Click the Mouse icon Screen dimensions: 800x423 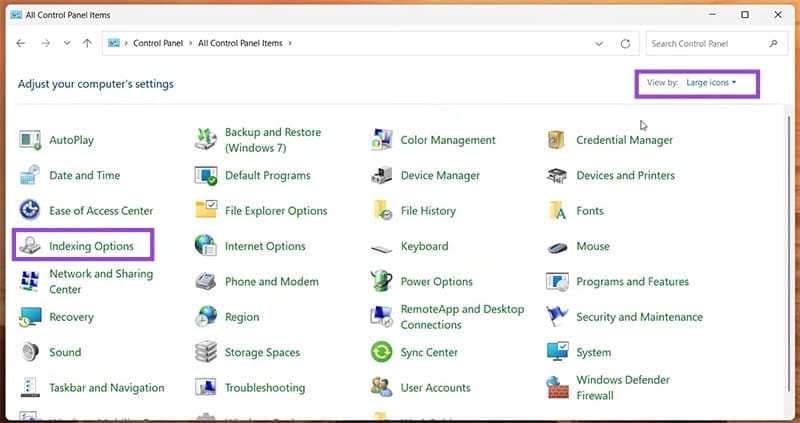(557, 247)
